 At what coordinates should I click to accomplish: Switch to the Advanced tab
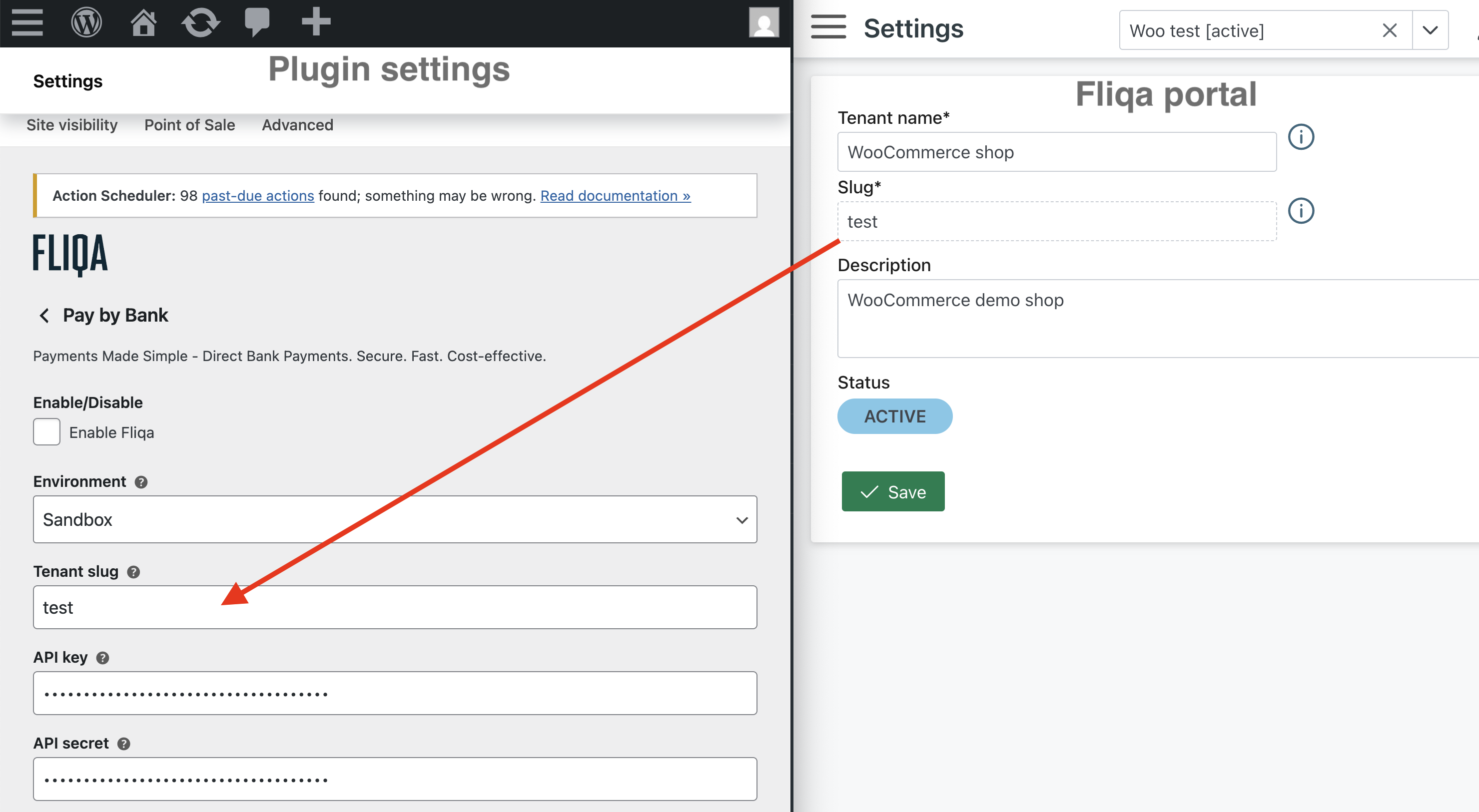click(297, 125)
